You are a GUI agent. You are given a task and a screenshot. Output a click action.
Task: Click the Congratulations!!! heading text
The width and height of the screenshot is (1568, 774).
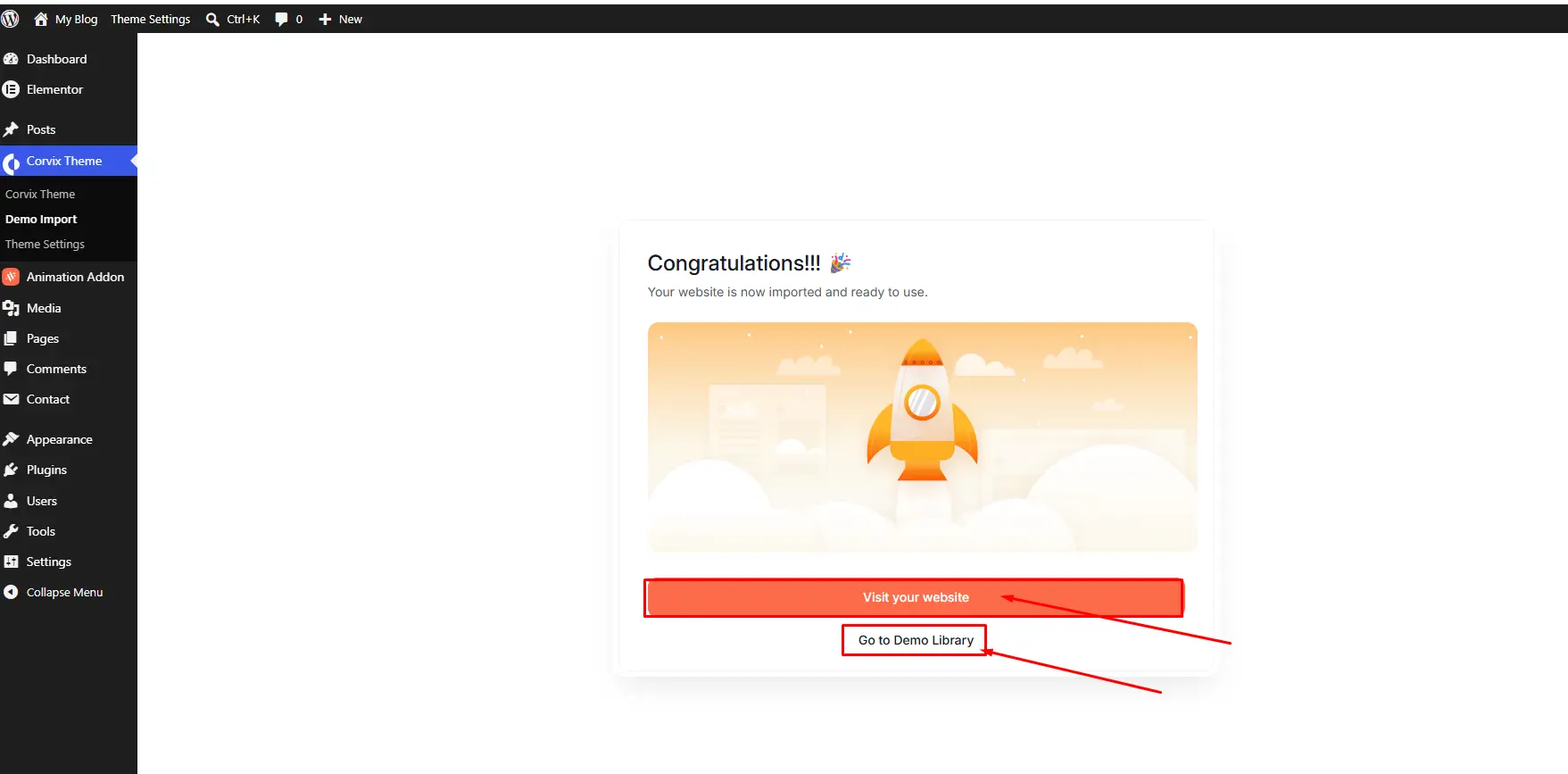(734, 263)
